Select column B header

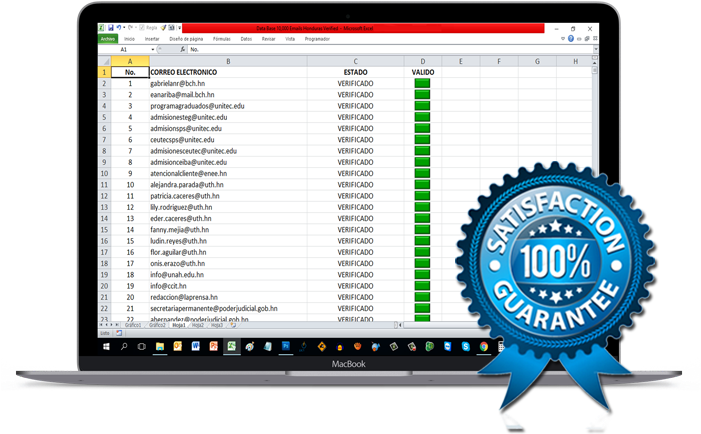pyautogui.click(x=228, y=61)
